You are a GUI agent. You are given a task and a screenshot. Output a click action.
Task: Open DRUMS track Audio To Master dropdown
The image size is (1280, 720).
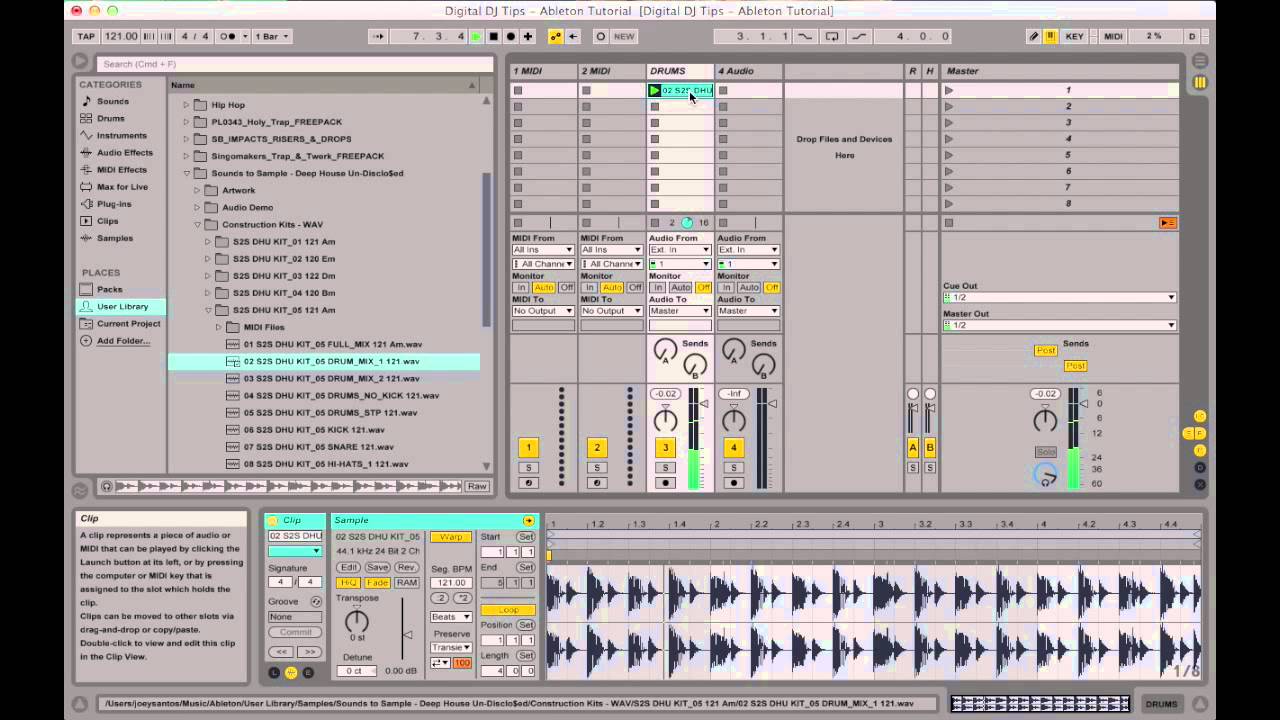(x=680, y=311)
